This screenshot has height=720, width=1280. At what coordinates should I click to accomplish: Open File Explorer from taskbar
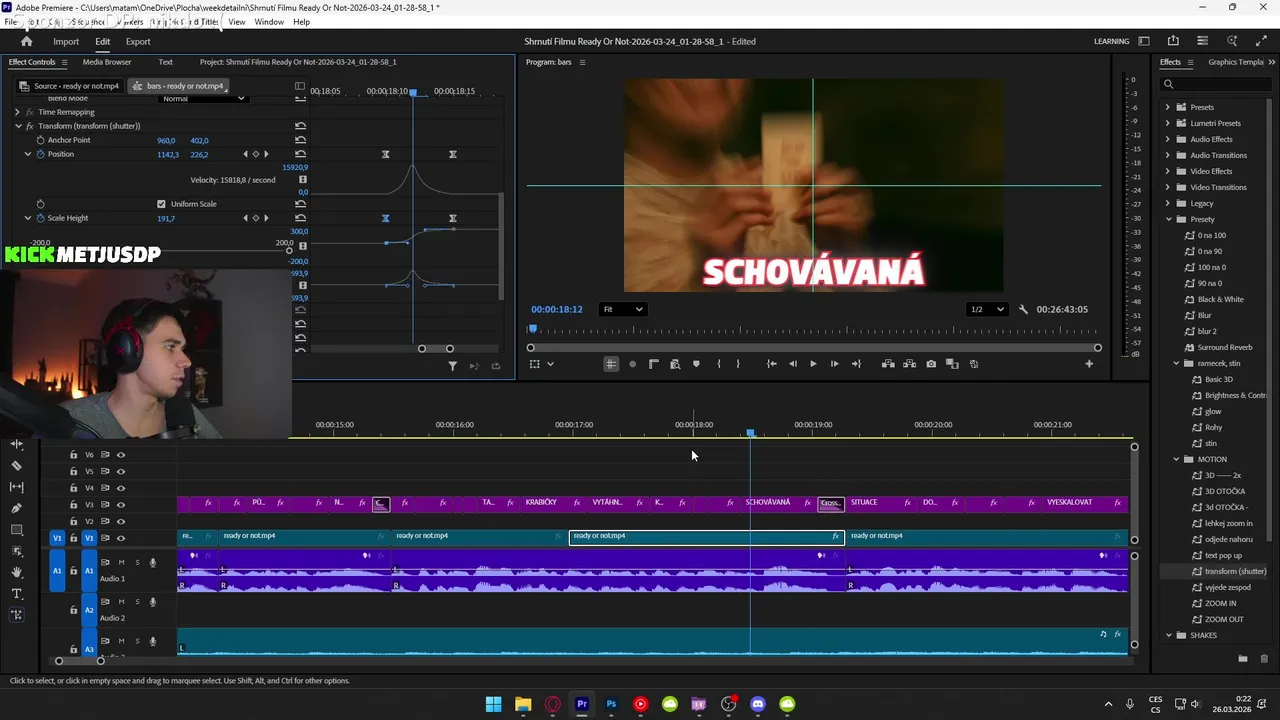tap(523, 704)
